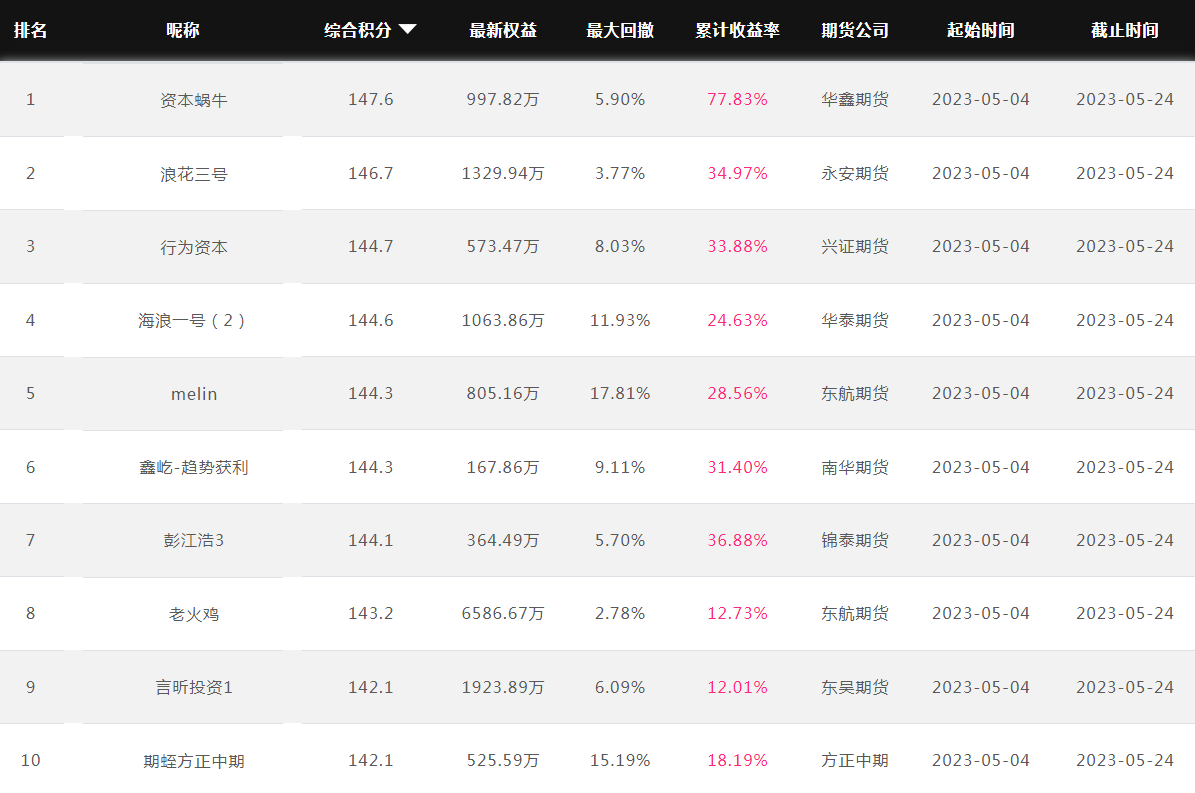Select return rate 34.97%
The image size is (1195, 793).
(x=738, y=173)
